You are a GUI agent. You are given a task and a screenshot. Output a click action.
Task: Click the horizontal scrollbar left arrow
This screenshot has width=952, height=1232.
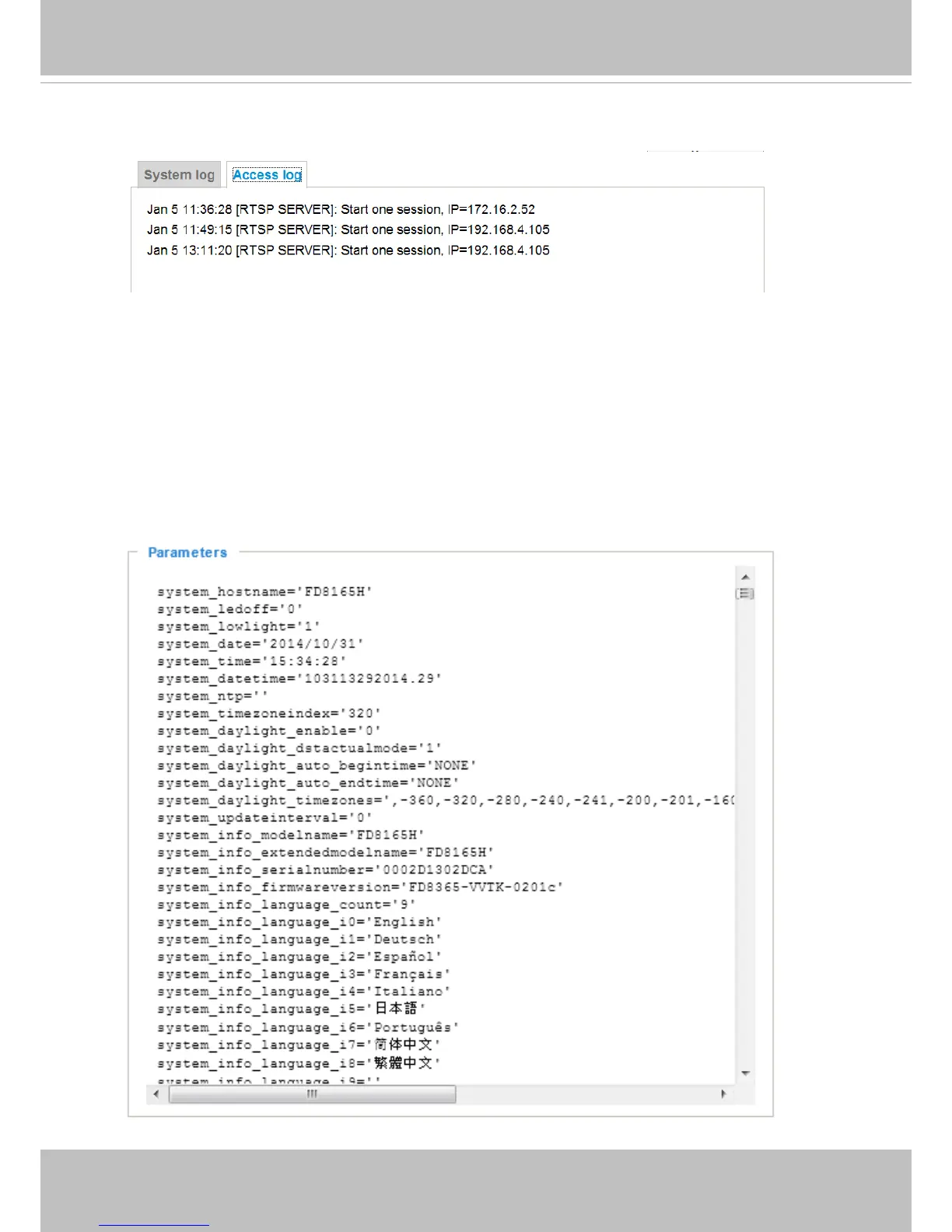[156, 1094]
